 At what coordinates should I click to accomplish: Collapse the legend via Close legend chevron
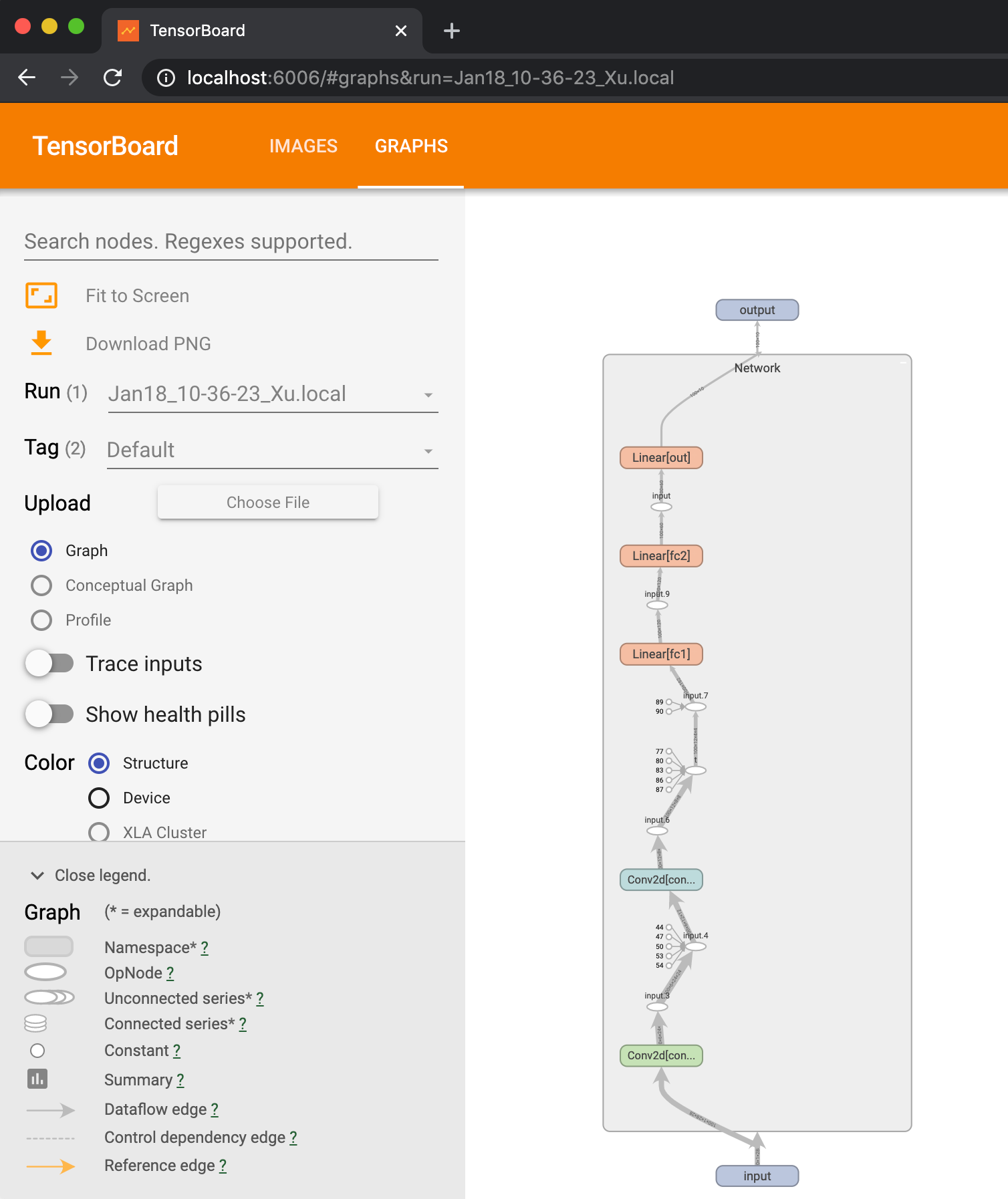point(37,875)
